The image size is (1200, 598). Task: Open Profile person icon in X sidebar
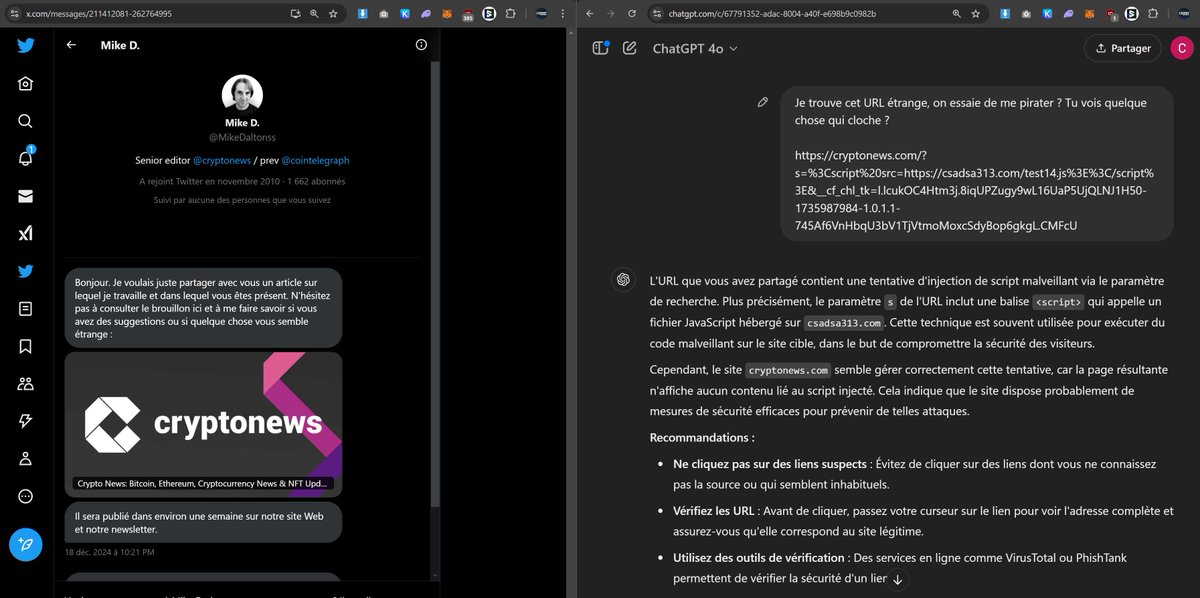click(25, 459)
